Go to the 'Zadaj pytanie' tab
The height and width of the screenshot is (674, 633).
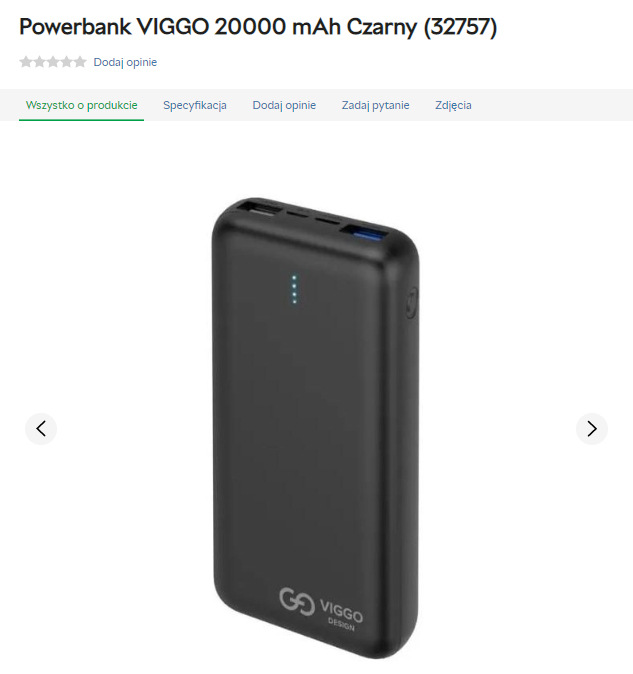(x=375, y=105)
